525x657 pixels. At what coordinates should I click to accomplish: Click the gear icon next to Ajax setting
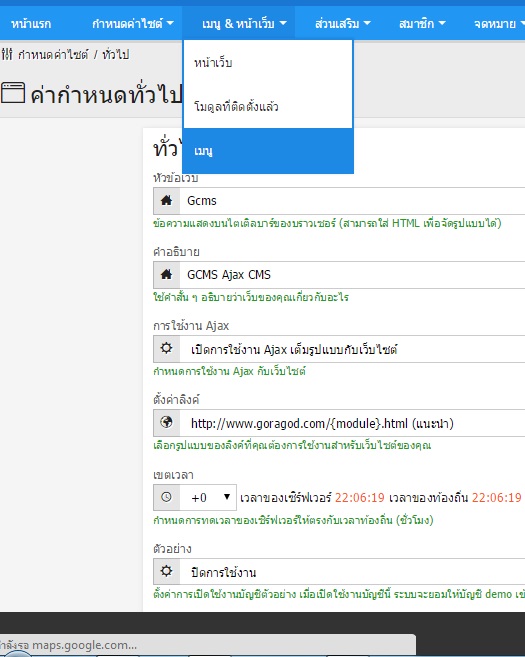[x=166, y=348]
